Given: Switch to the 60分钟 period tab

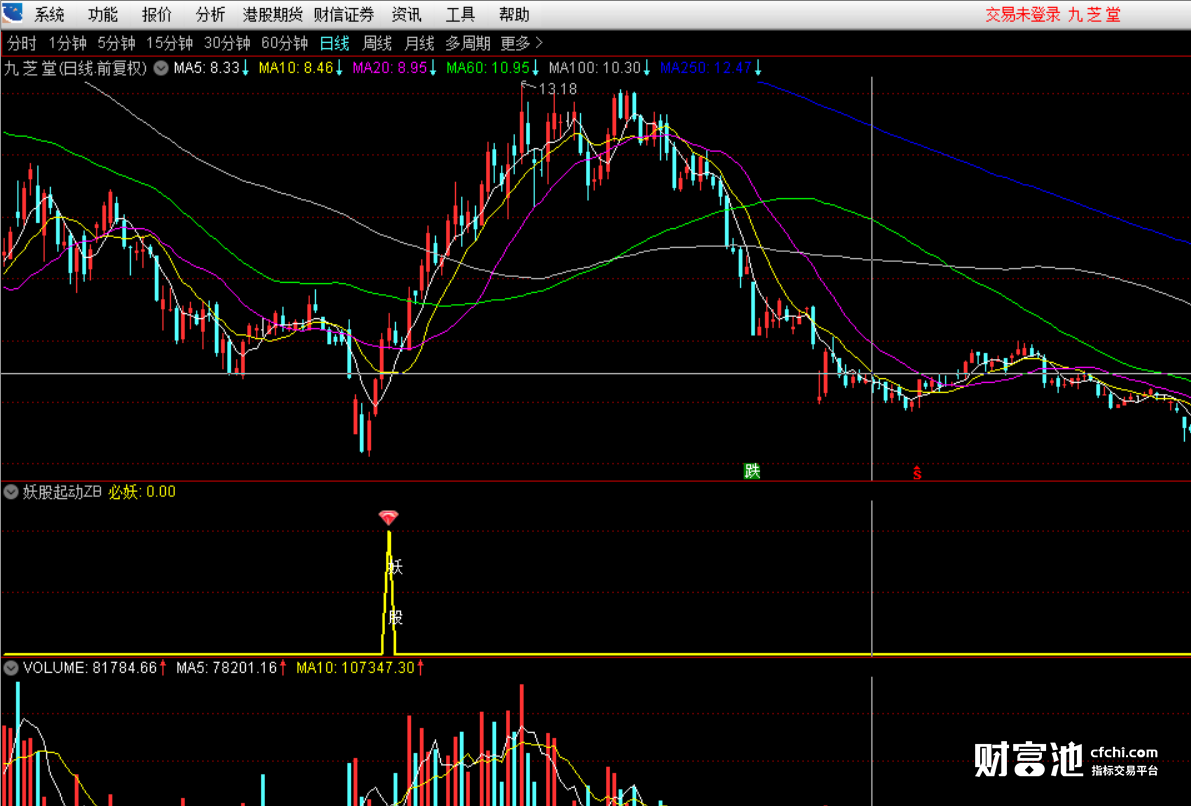Looking at the screenshot, I should (x=285, y=43).
